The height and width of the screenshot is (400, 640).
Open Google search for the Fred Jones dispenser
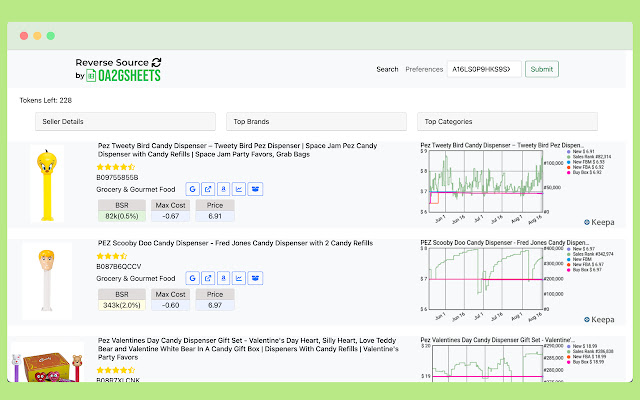coord(193,278)
